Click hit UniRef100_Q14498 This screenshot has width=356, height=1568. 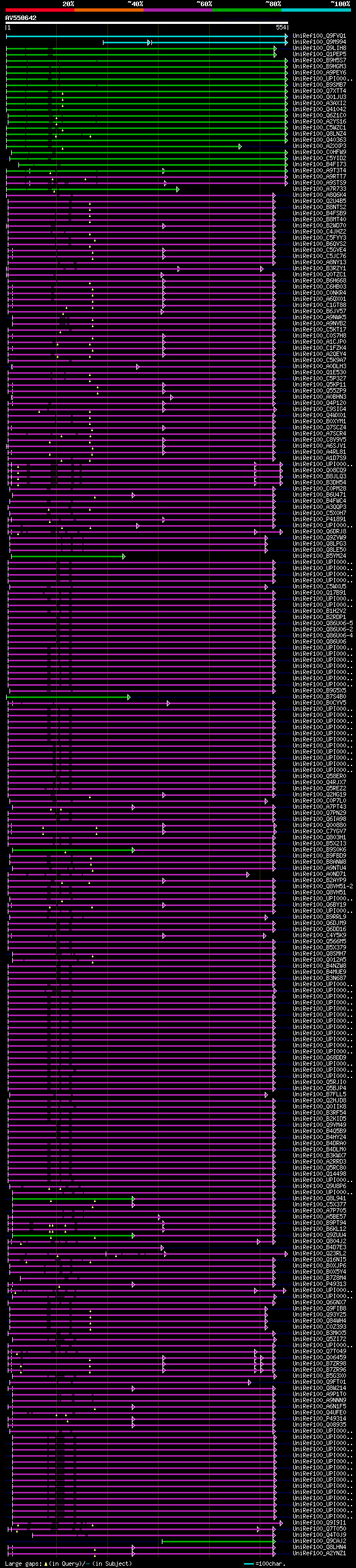(319, 1174)
